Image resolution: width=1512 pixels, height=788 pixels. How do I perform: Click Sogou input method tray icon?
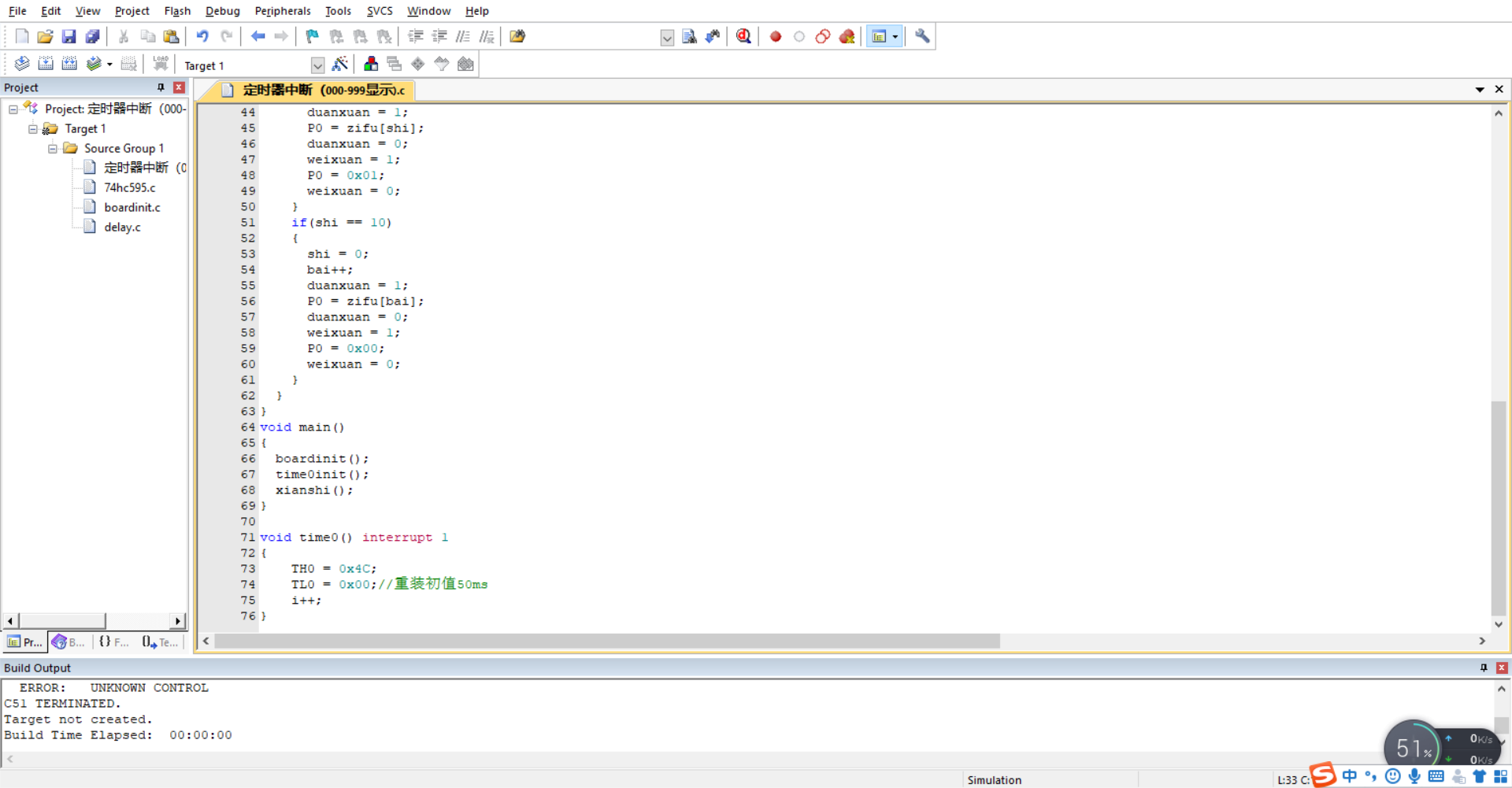pos(1323,775)
